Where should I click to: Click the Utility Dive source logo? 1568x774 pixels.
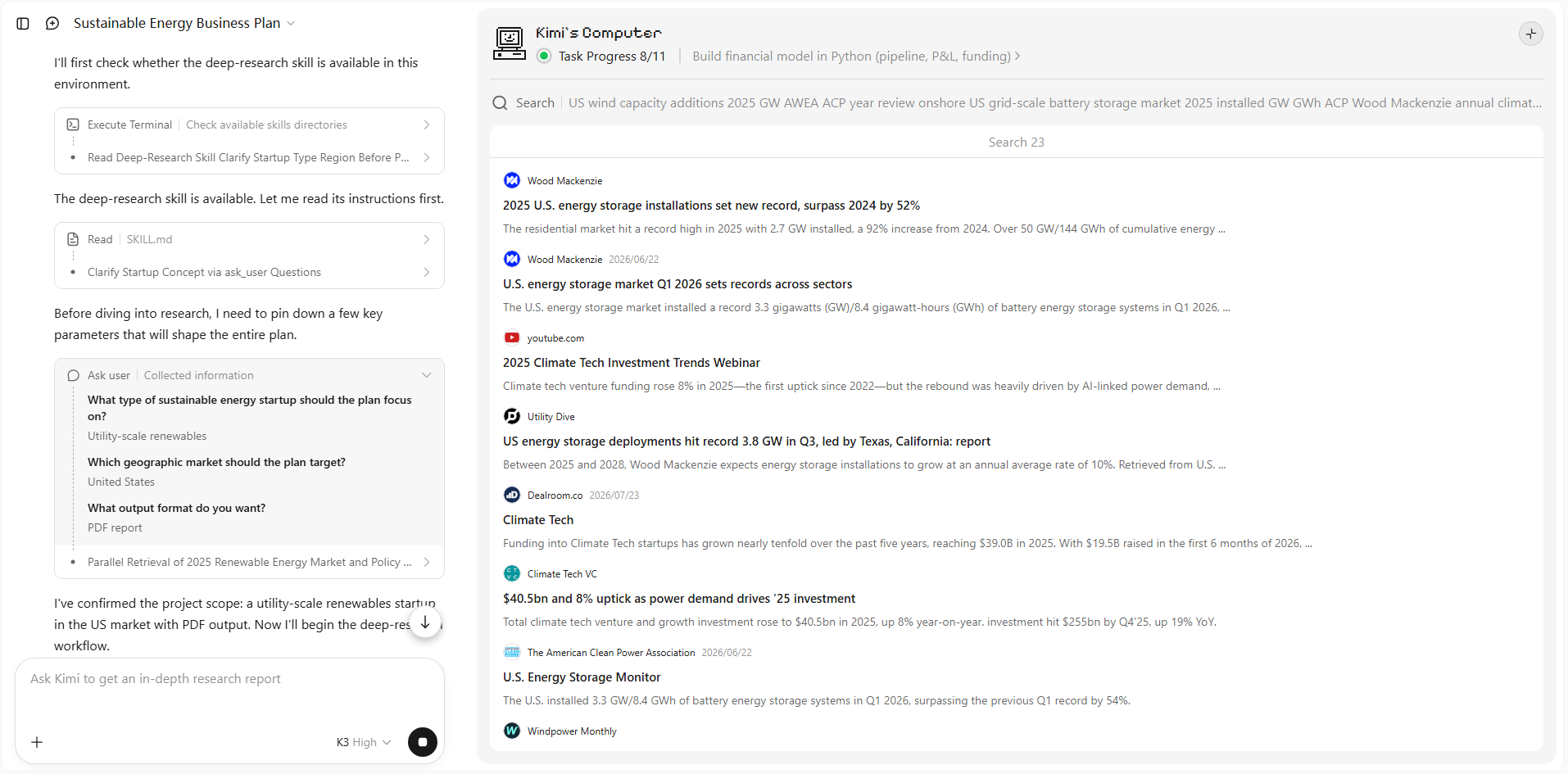[x=512, y=416]
